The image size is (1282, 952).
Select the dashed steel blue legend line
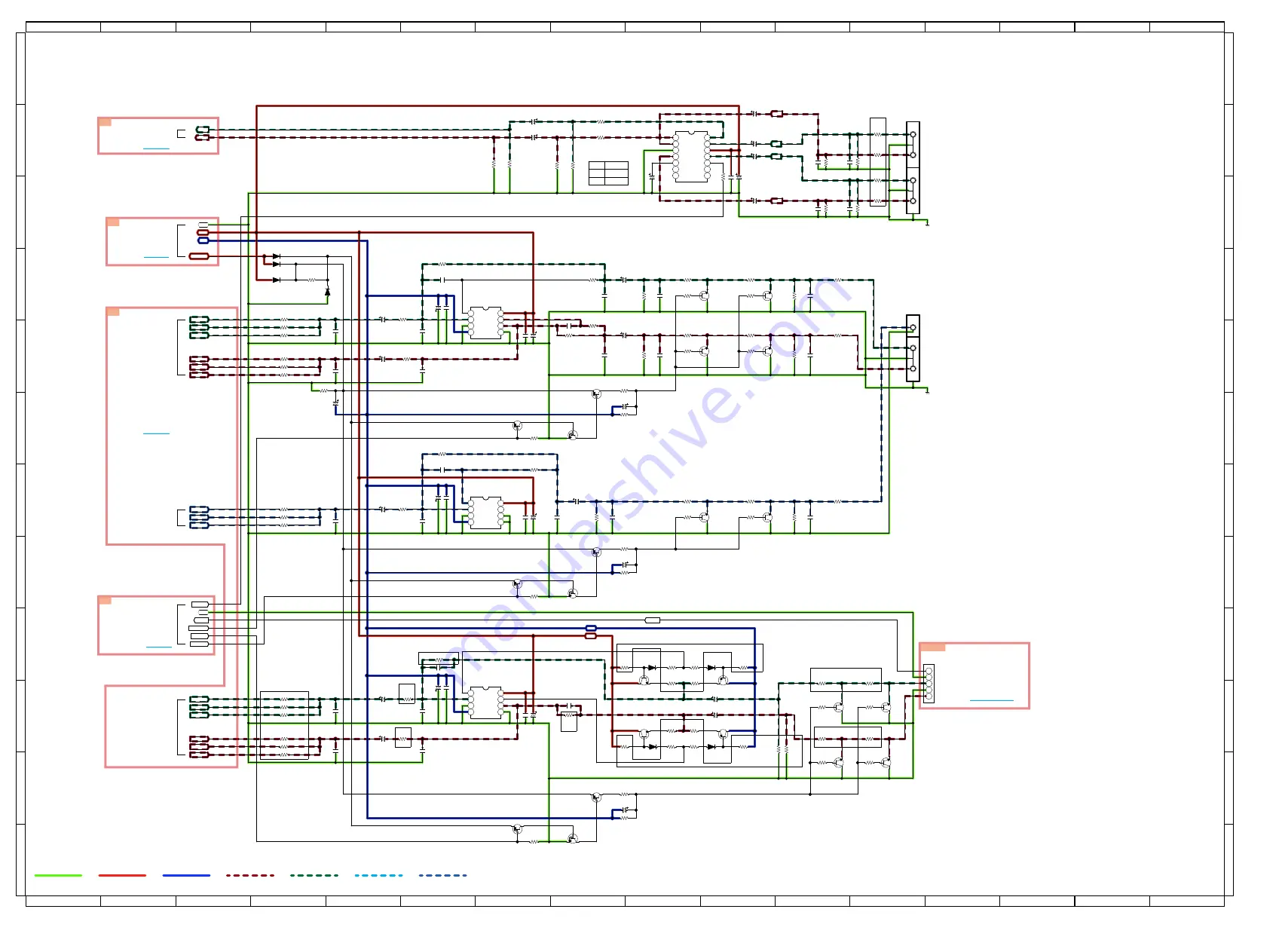coord(442,875)
